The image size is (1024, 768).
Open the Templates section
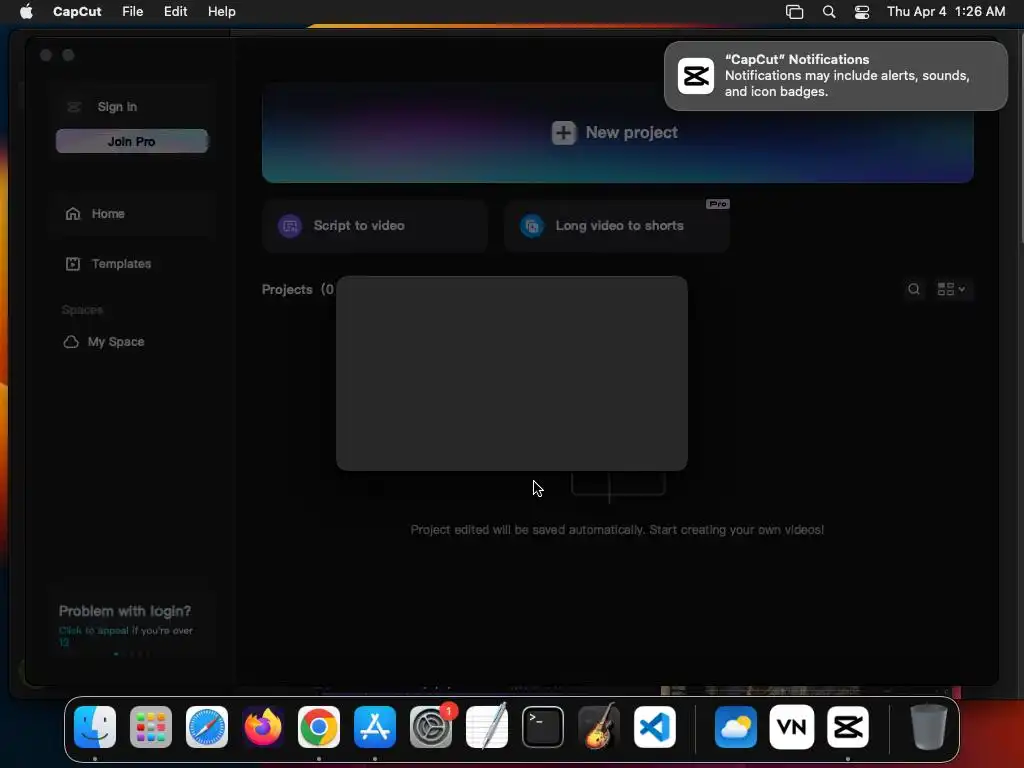tap(121, 264)
